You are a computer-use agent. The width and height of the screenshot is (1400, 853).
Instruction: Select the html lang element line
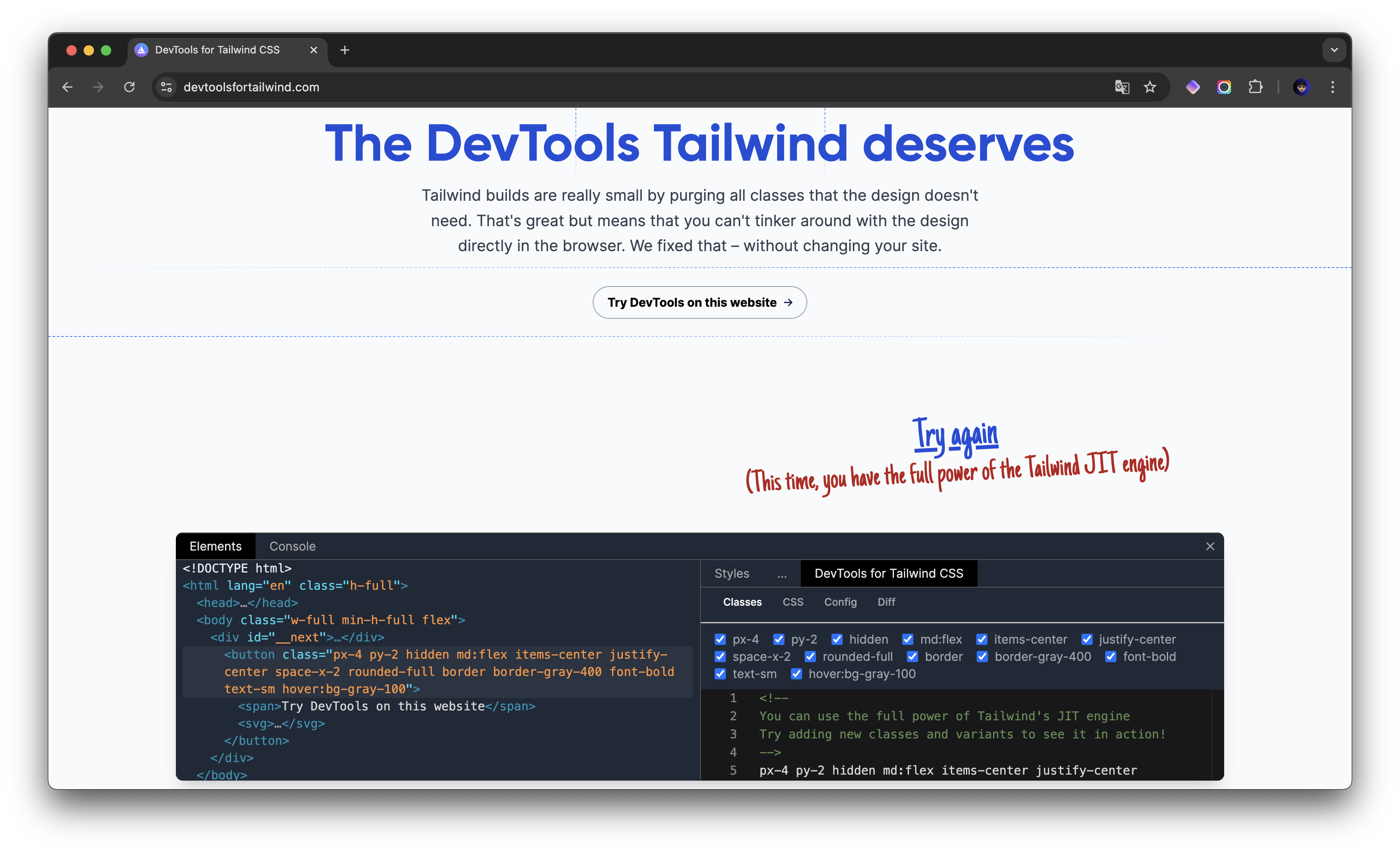pyautogui.click(x=295, y=585)
